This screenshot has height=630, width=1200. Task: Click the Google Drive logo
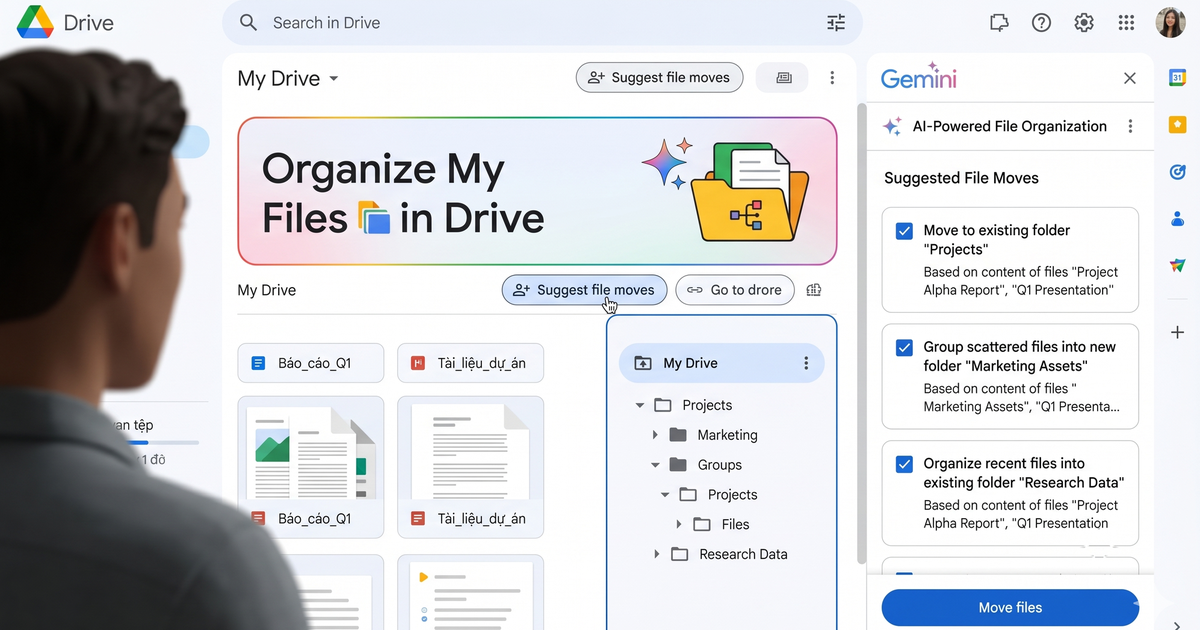[x=35, y=22]
